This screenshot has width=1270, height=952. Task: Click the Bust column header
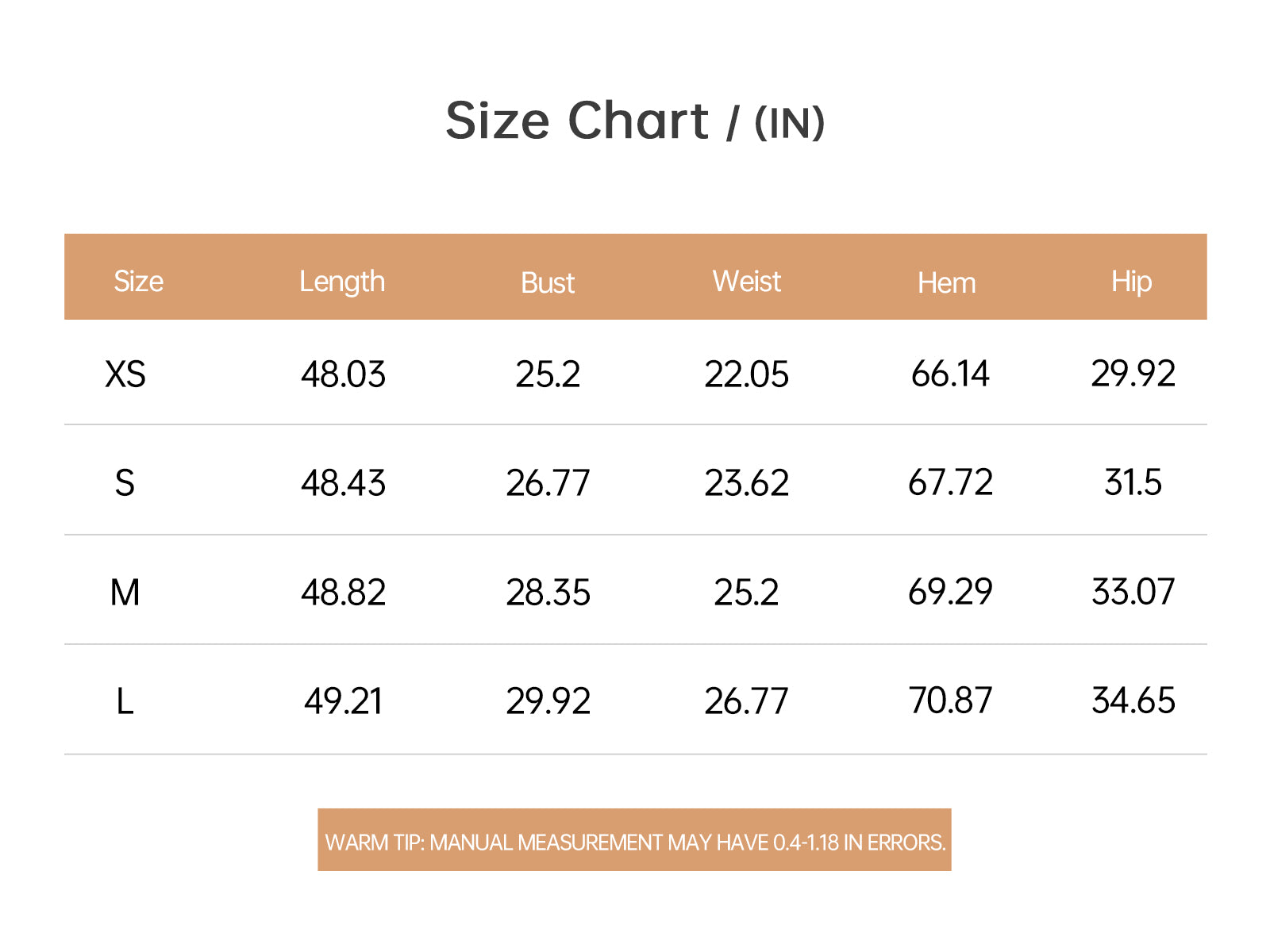(548, 282)
